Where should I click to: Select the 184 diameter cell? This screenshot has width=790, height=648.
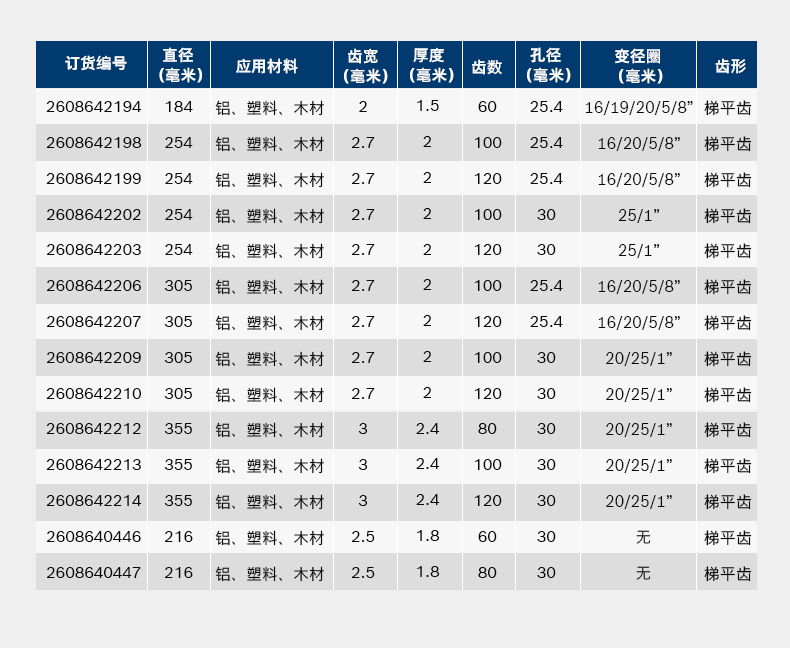point(179,107)
